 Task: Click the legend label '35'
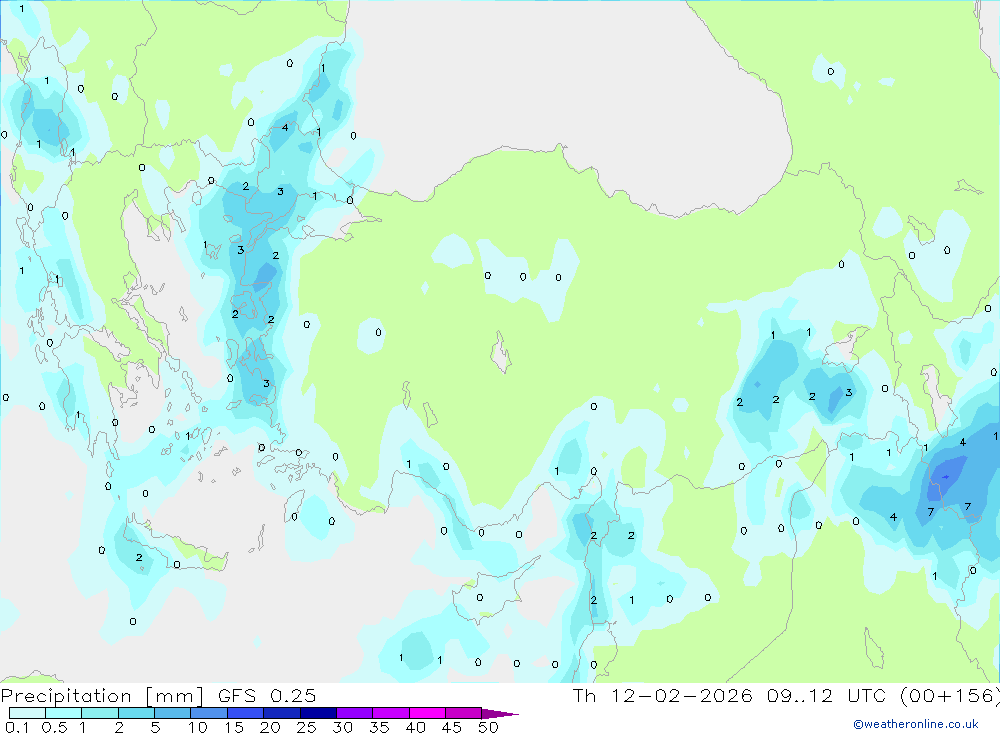coord(379,727)
